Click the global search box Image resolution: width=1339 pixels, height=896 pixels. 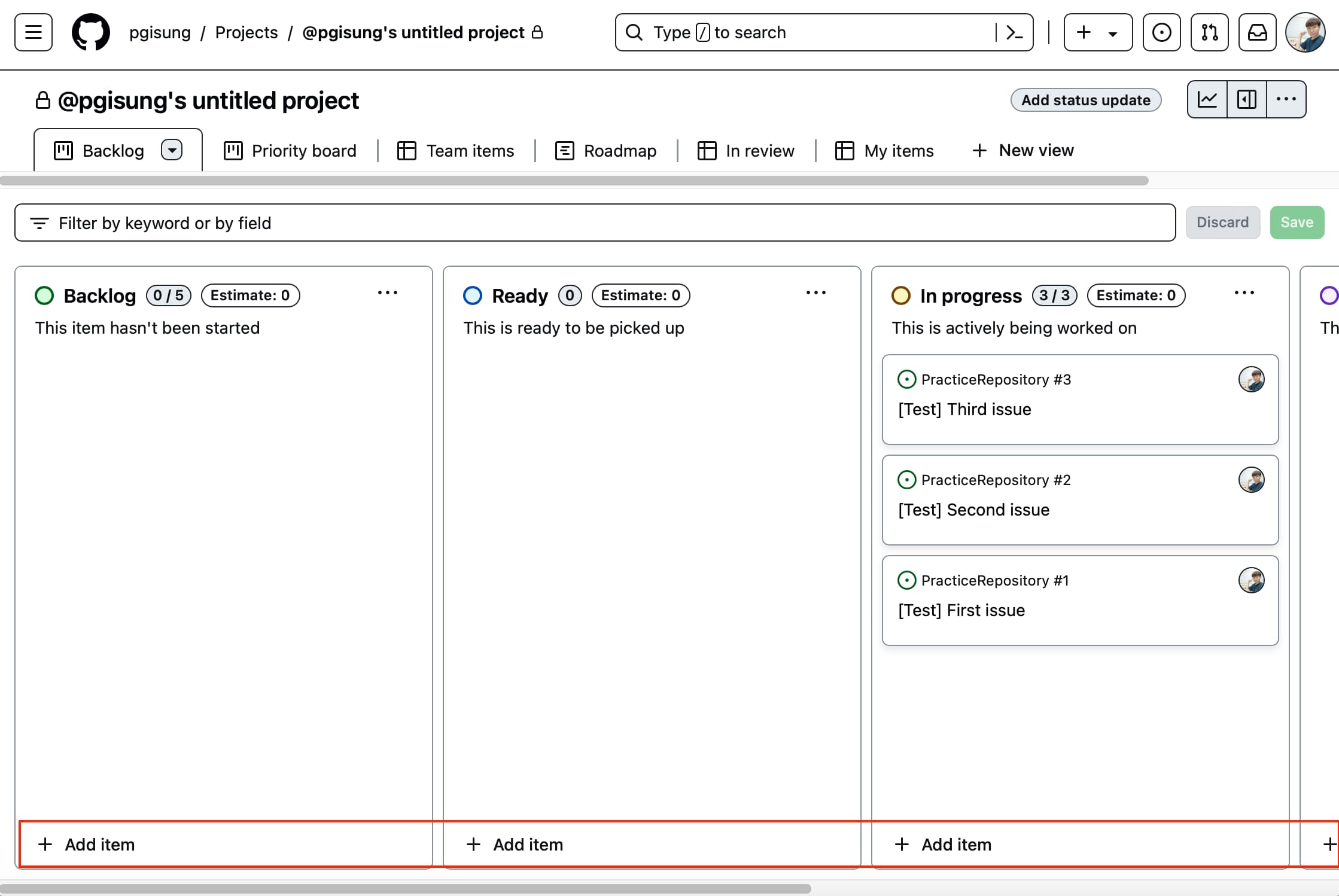click(x=824, y=32)
